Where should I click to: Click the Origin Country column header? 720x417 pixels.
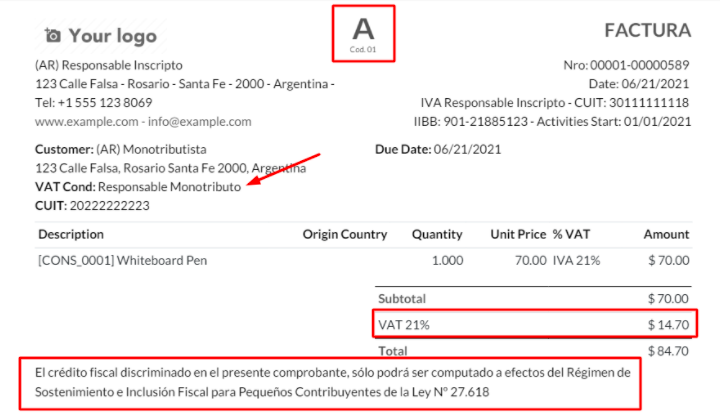[344, 235]
